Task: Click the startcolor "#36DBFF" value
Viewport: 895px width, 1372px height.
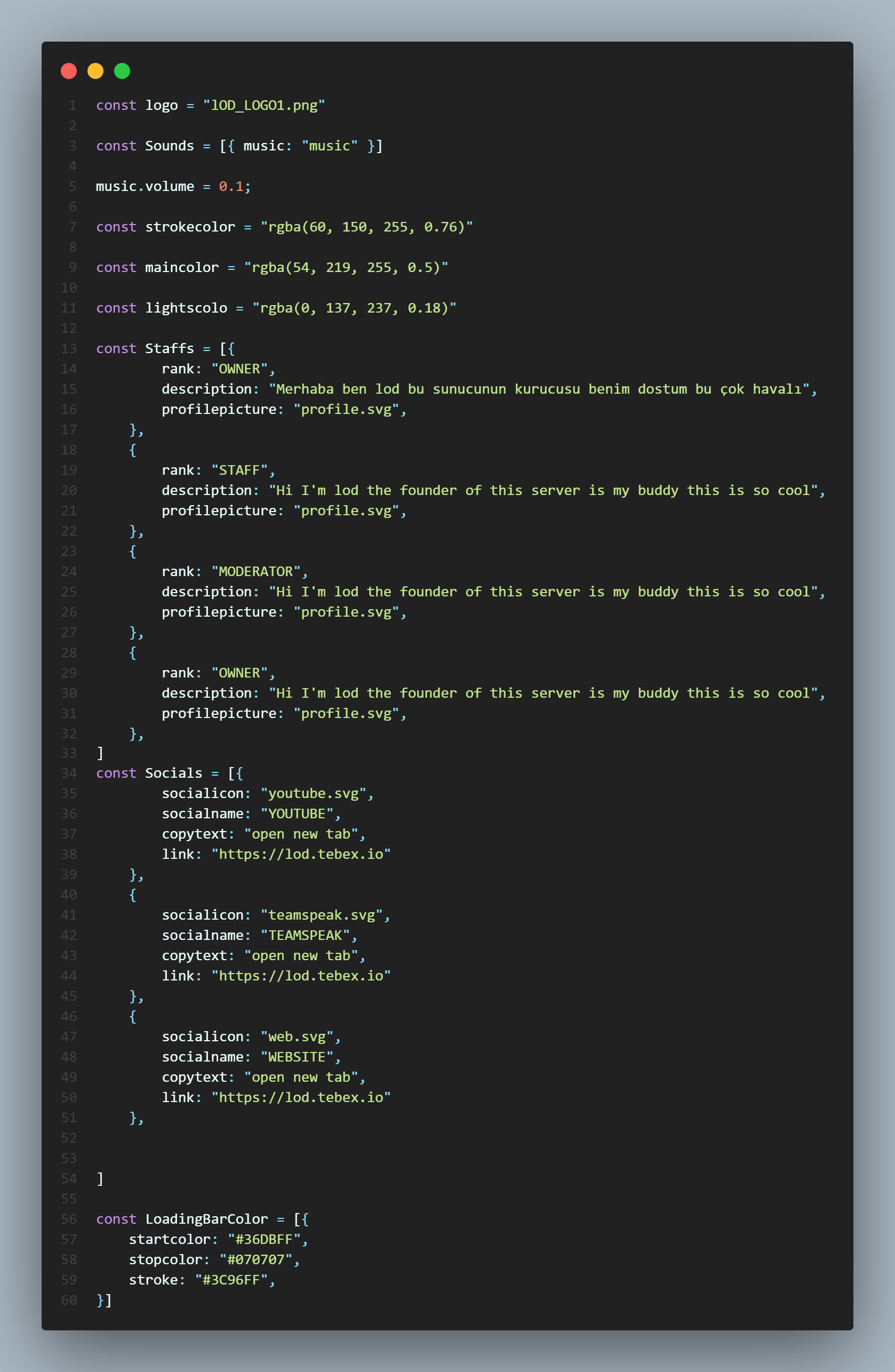Action: (x=264, y=1239)
